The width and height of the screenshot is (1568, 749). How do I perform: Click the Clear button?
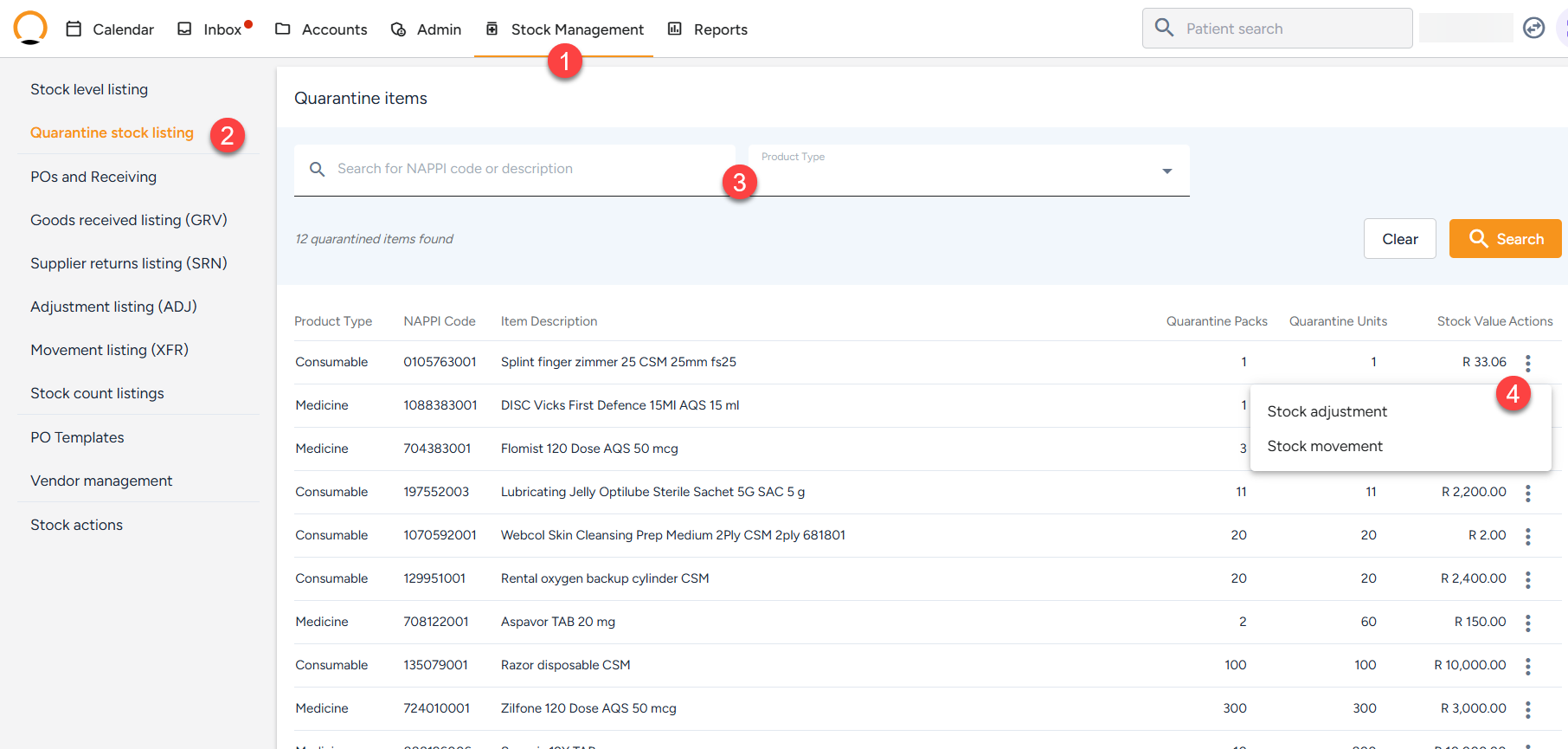(x=1399, y=239)
